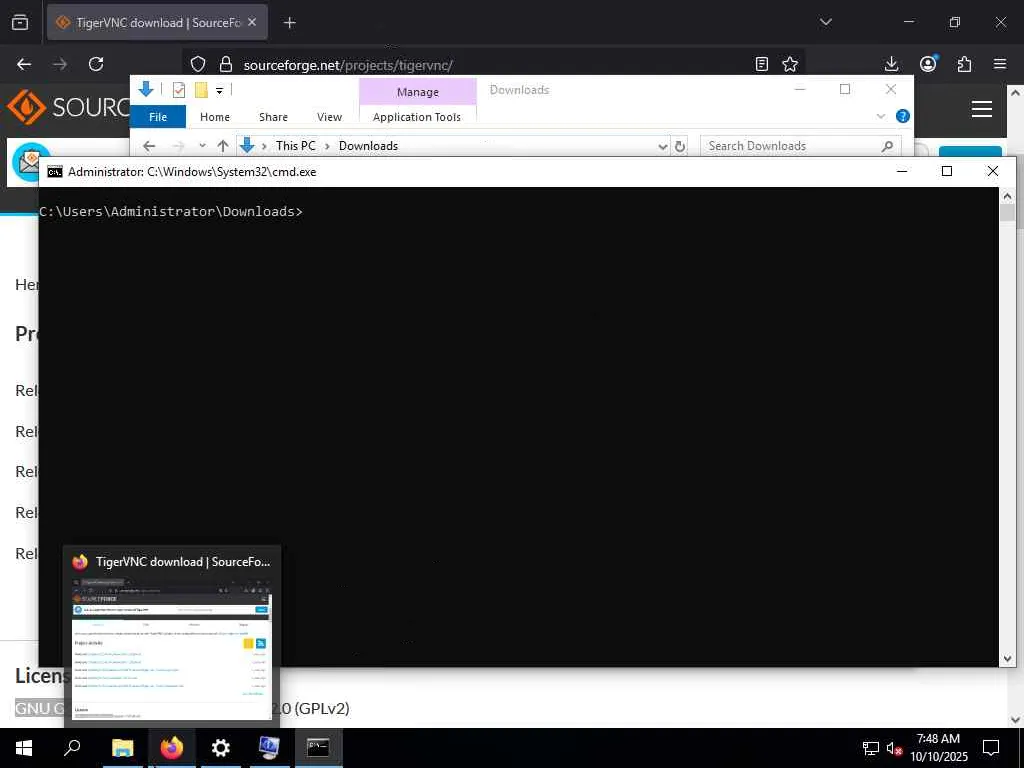Open network status tray icon

[871, 748]
